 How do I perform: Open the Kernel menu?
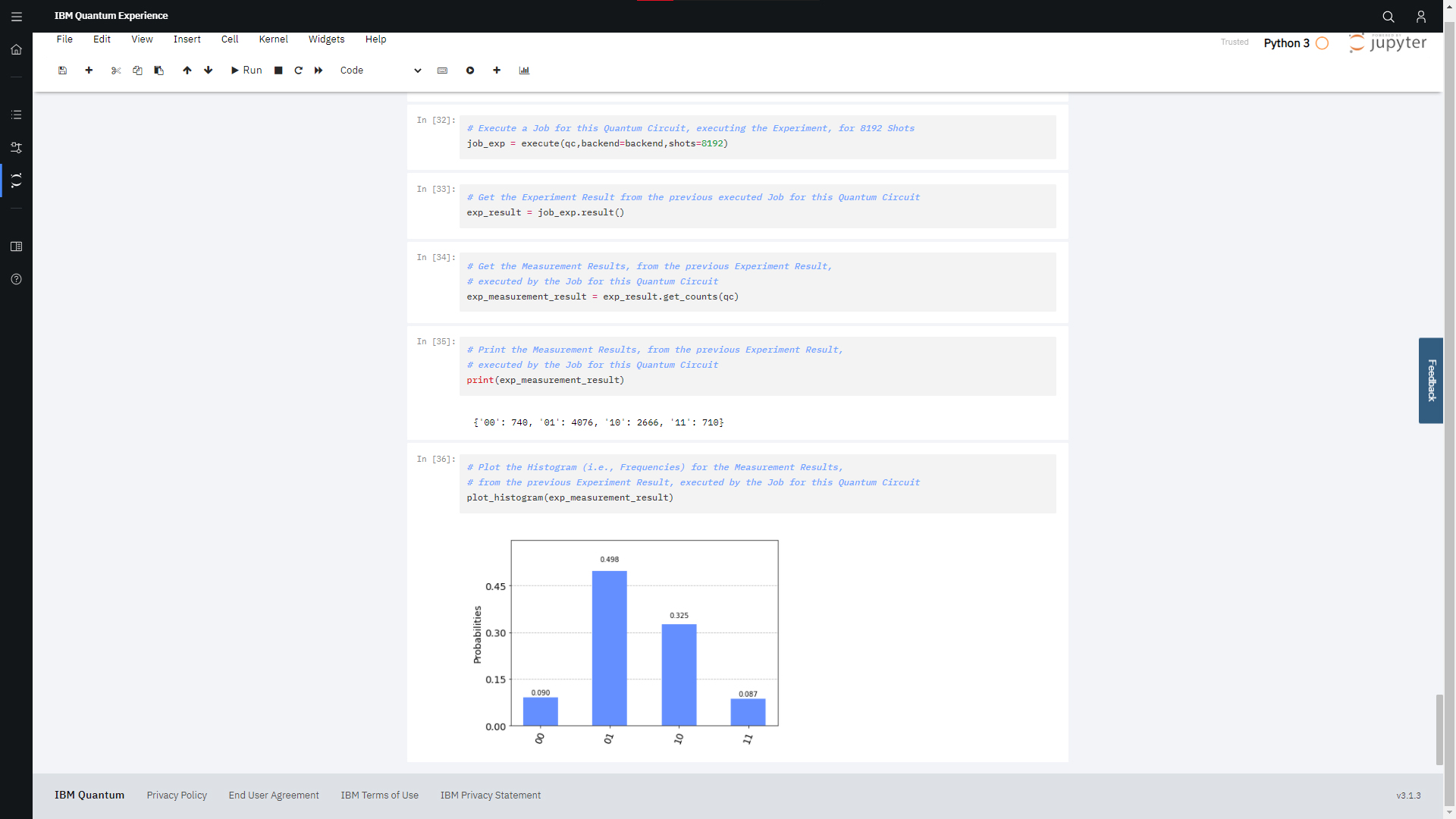(273, 39)
